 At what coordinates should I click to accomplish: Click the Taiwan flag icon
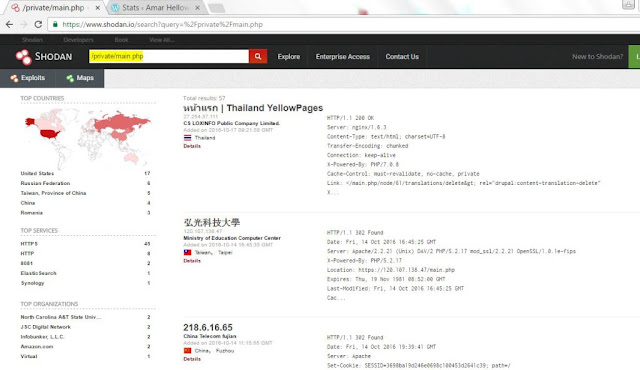click(x=187, y=253)
